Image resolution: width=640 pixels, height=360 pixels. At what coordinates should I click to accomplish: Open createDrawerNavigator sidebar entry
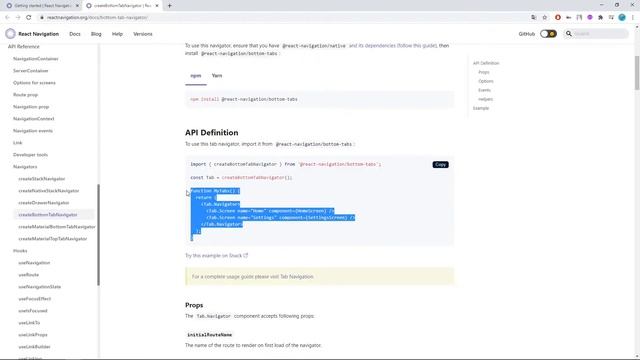click(44, 203)
